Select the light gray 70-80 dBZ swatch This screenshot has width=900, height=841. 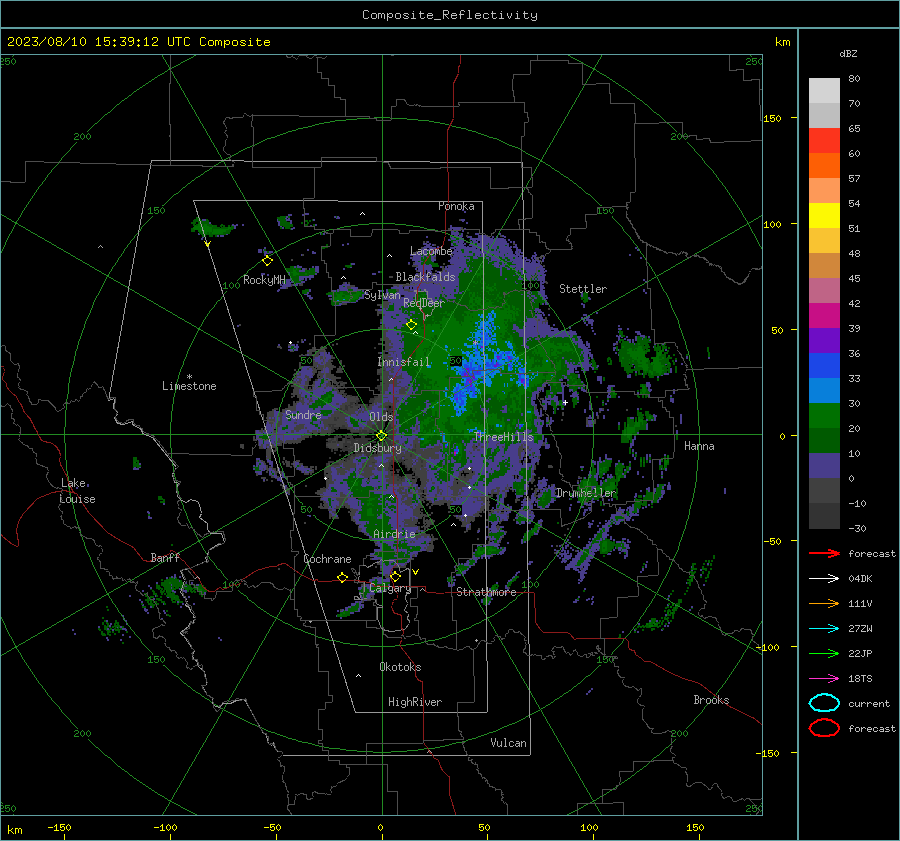click(824, 90)
